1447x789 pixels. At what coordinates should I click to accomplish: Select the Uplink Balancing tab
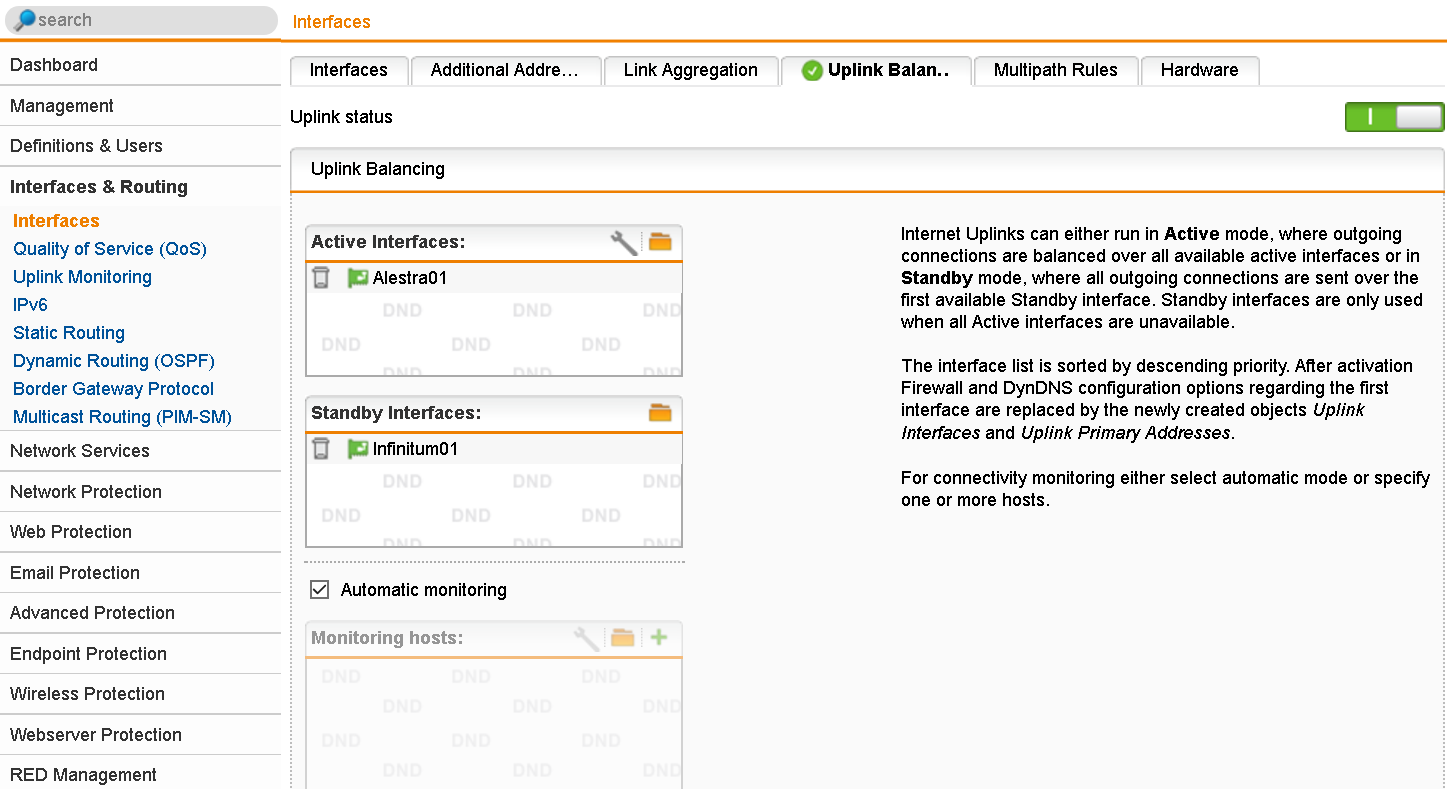coord(877,70)
